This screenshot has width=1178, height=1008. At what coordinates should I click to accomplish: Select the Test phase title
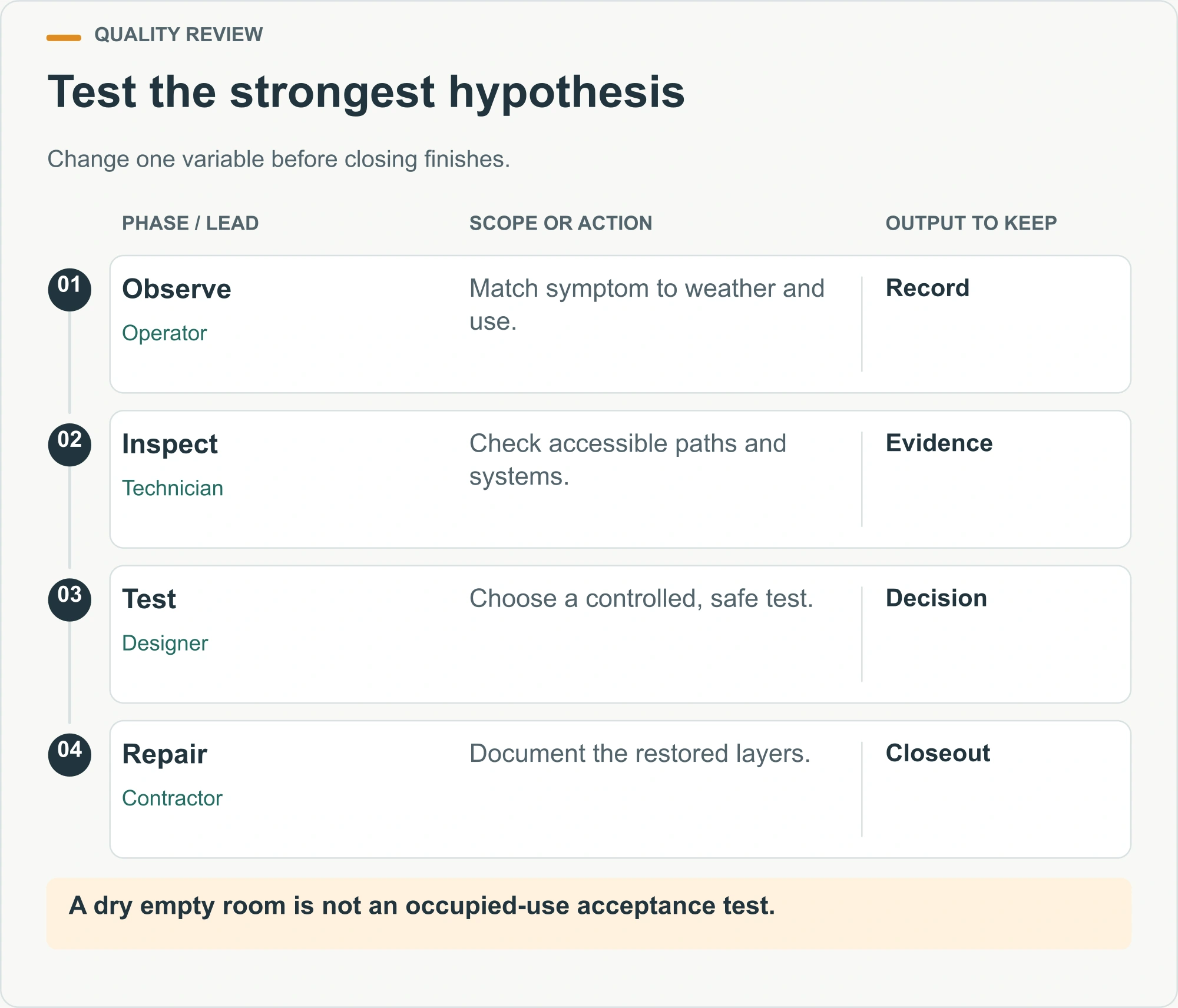149,599
